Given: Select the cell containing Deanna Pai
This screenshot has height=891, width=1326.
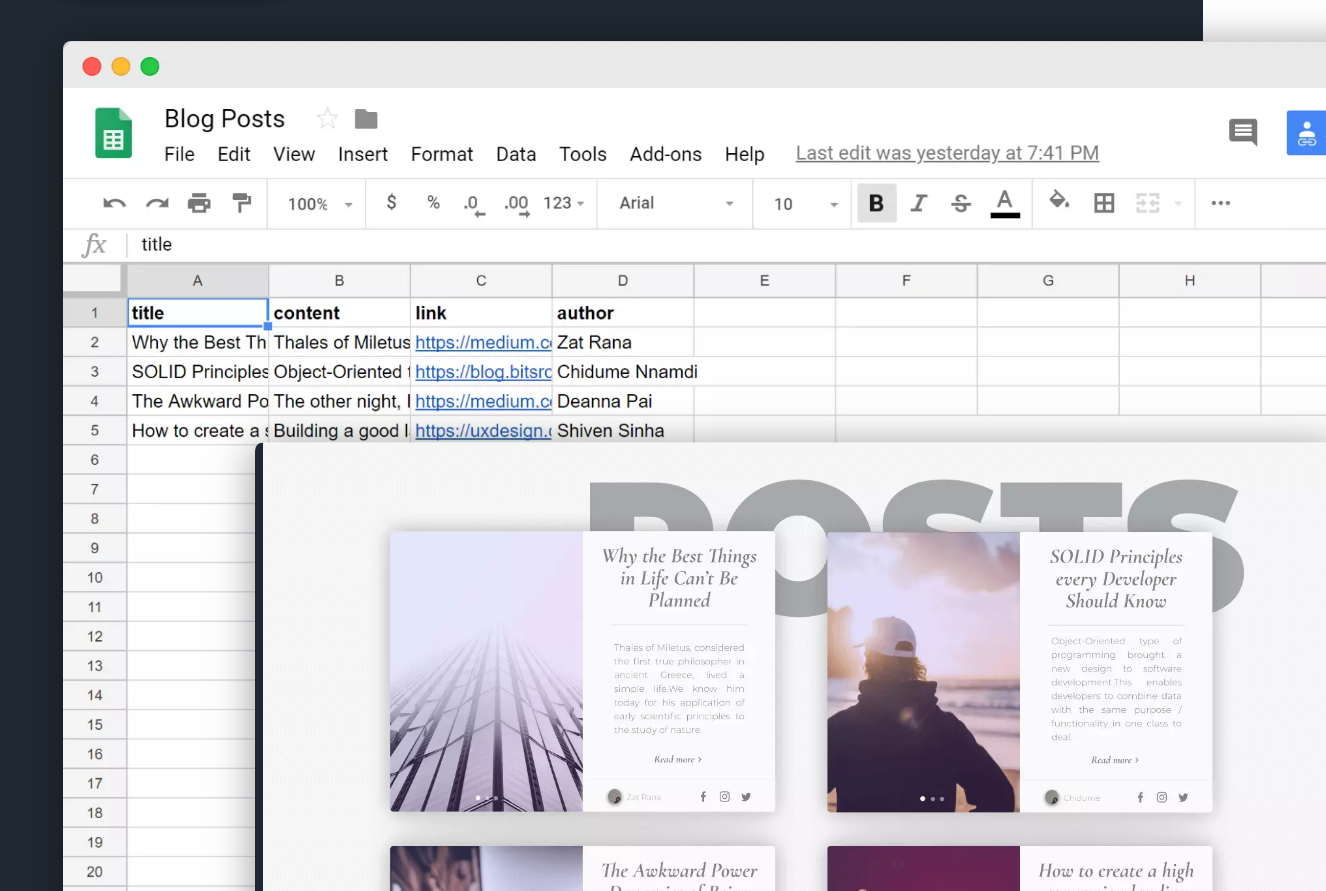Looking at the screenshot, I should click(623, 401).
